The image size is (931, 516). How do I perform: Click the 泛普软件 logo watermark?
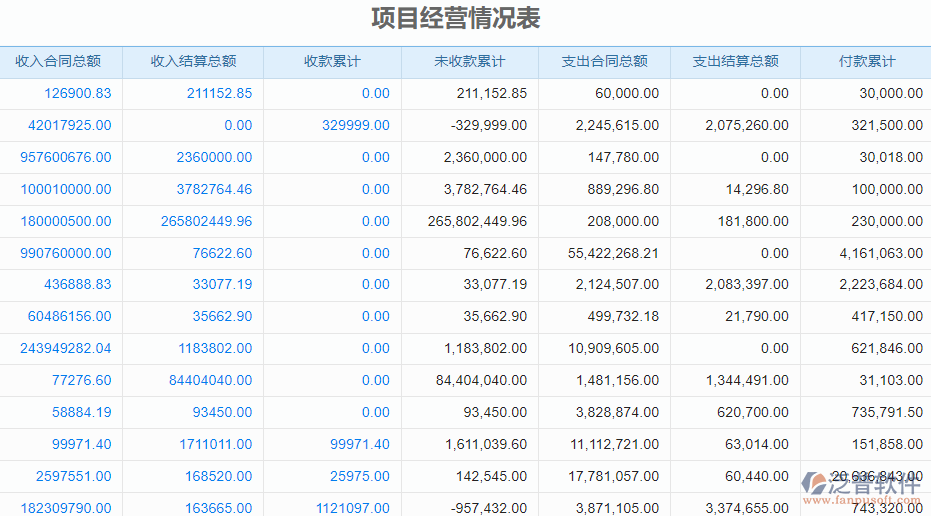862,485
